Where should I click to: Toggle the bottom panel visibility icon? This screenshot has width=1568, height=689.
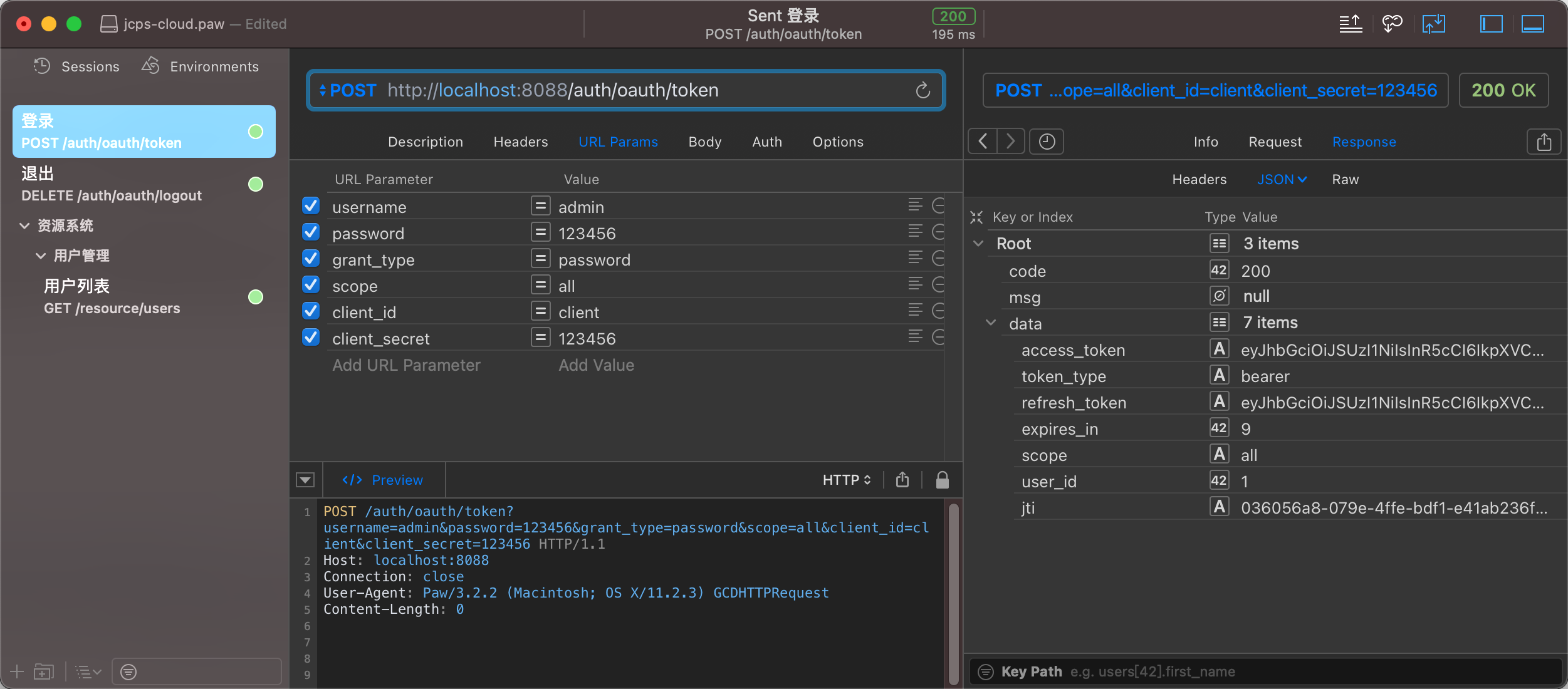tap(1534, 24)
